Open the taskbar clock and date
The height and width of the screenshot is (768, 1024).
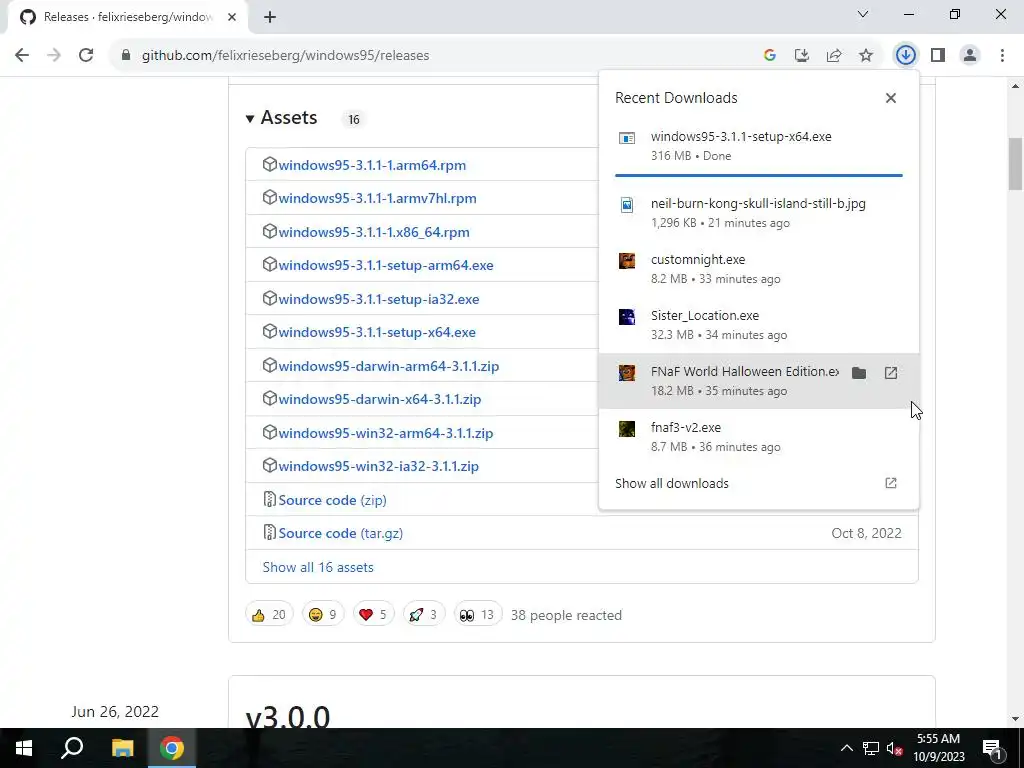[938, 748]
